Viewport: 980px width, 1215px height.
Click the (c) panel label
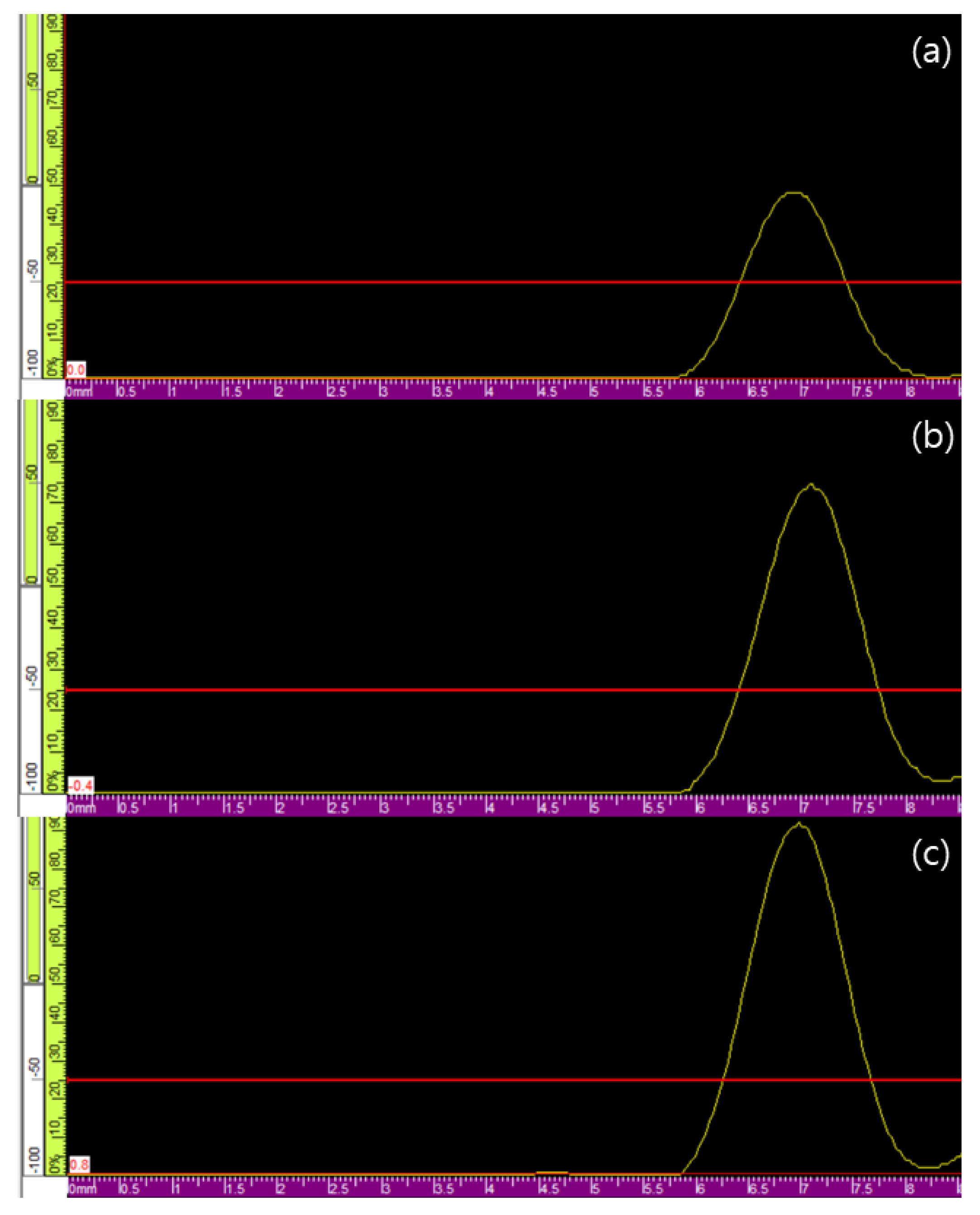931,854
